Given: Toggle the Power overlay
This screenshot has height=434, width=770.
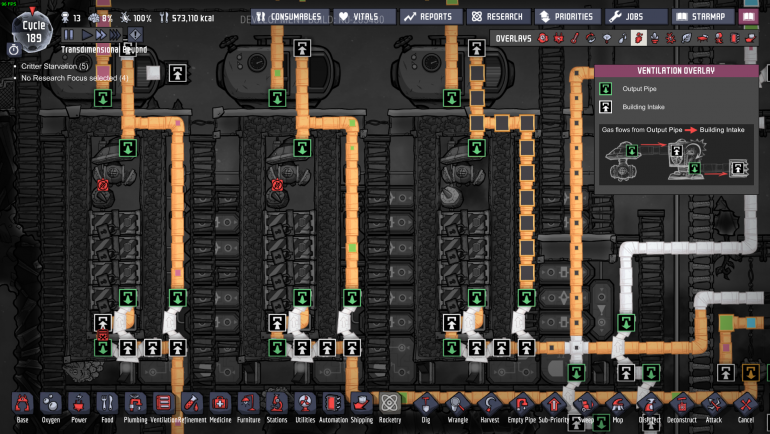Looking at the screenshot, I should coord(559,38).
